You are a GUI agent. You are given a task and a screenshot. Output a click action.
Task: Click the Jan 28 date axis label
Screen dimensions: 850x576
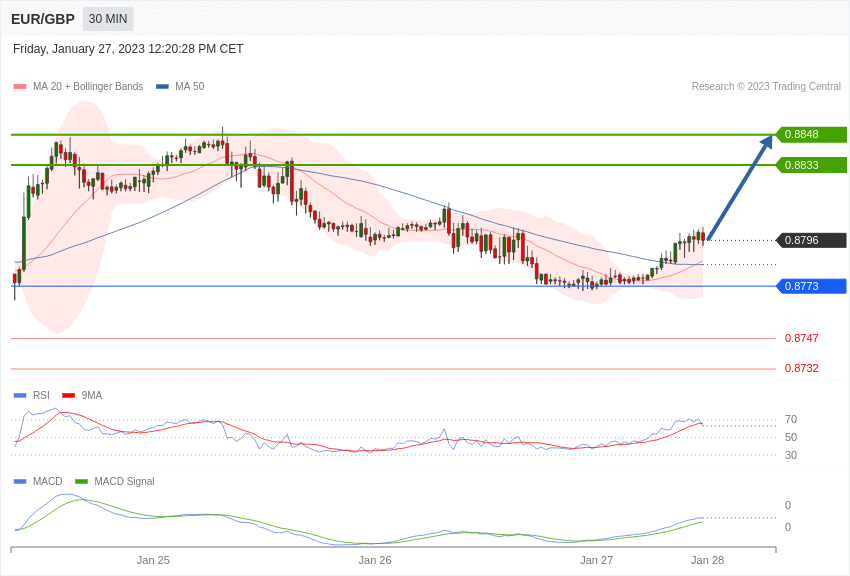707,560
